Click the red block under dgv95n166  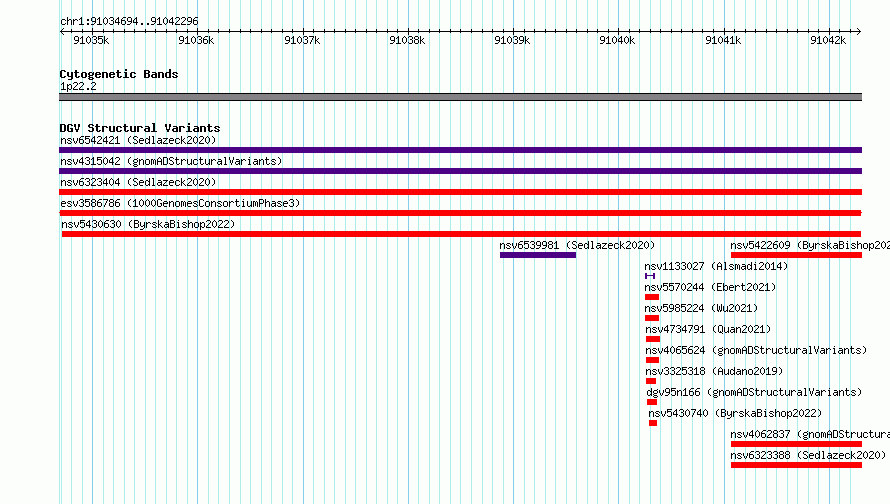652,402
